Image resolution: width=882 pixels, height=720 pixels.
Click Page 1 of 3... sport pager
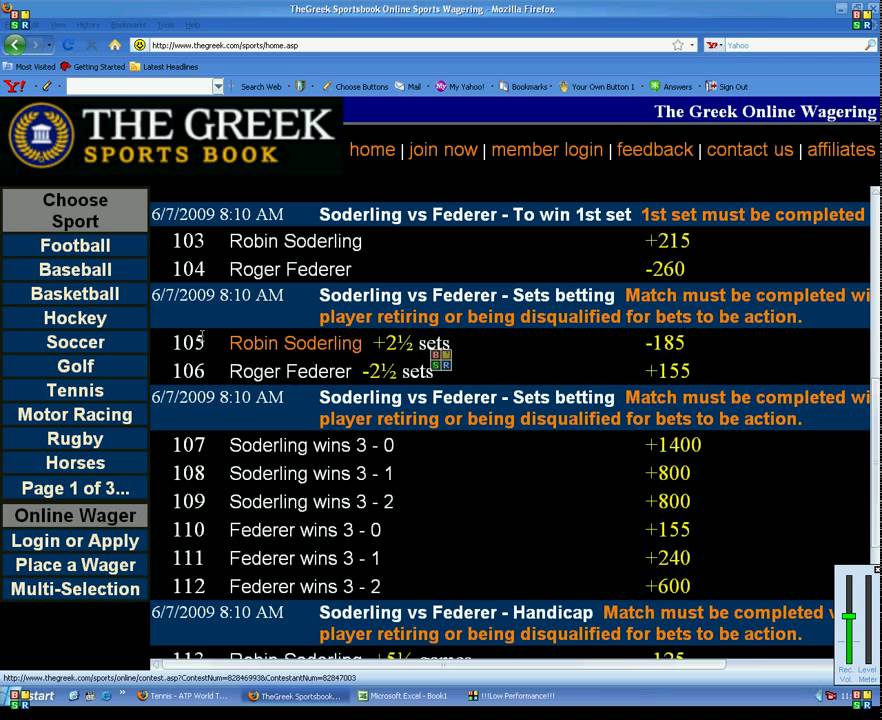75,488
